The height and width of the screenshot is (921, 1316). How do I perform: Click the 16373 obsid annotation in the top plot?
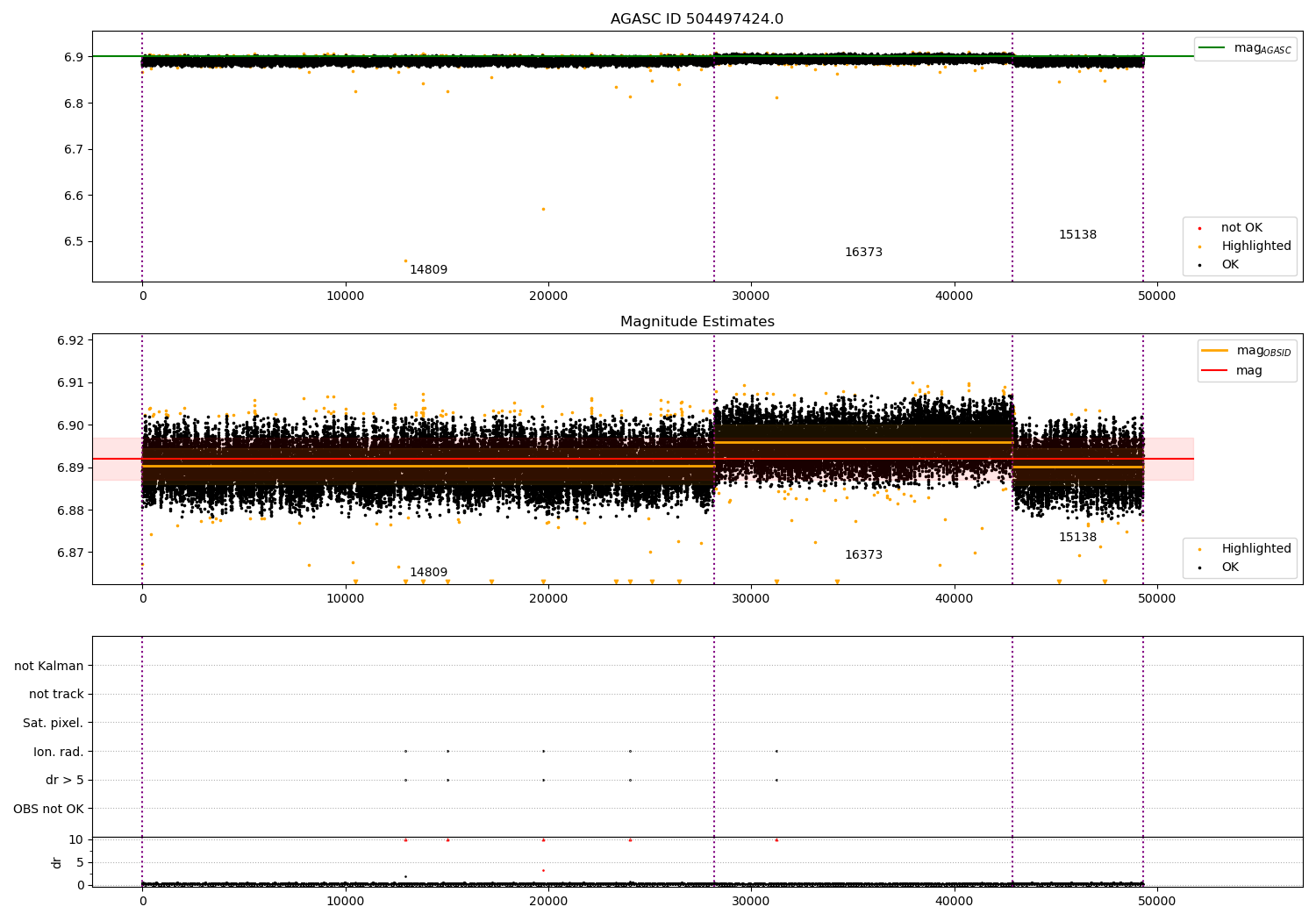[863, 252]
